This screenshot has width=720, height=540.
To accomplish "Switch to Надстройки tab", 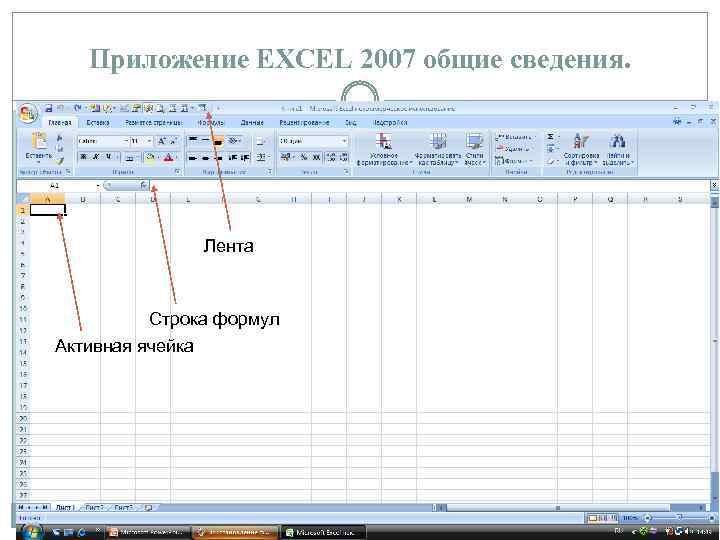I will pyautogui.click(x=390, y=123).
